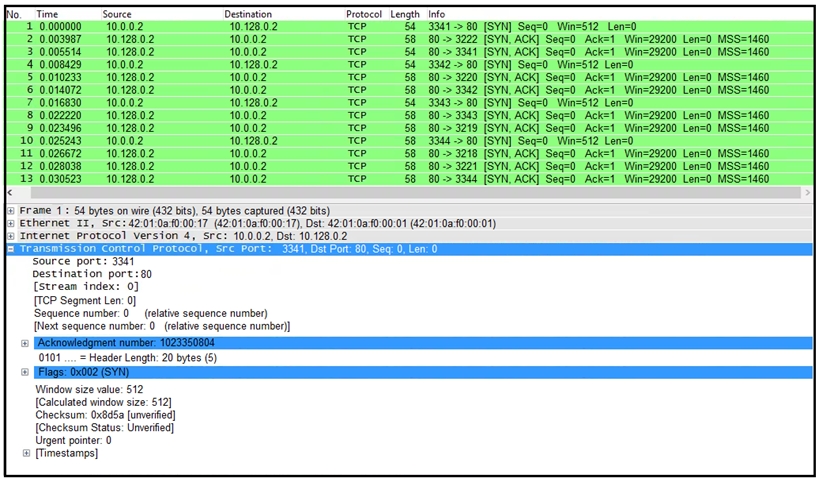The width and height of the screenshot is (823, 482).
Task: Click the horizontal scrollbar right arrow
Action: pos(807,193)
